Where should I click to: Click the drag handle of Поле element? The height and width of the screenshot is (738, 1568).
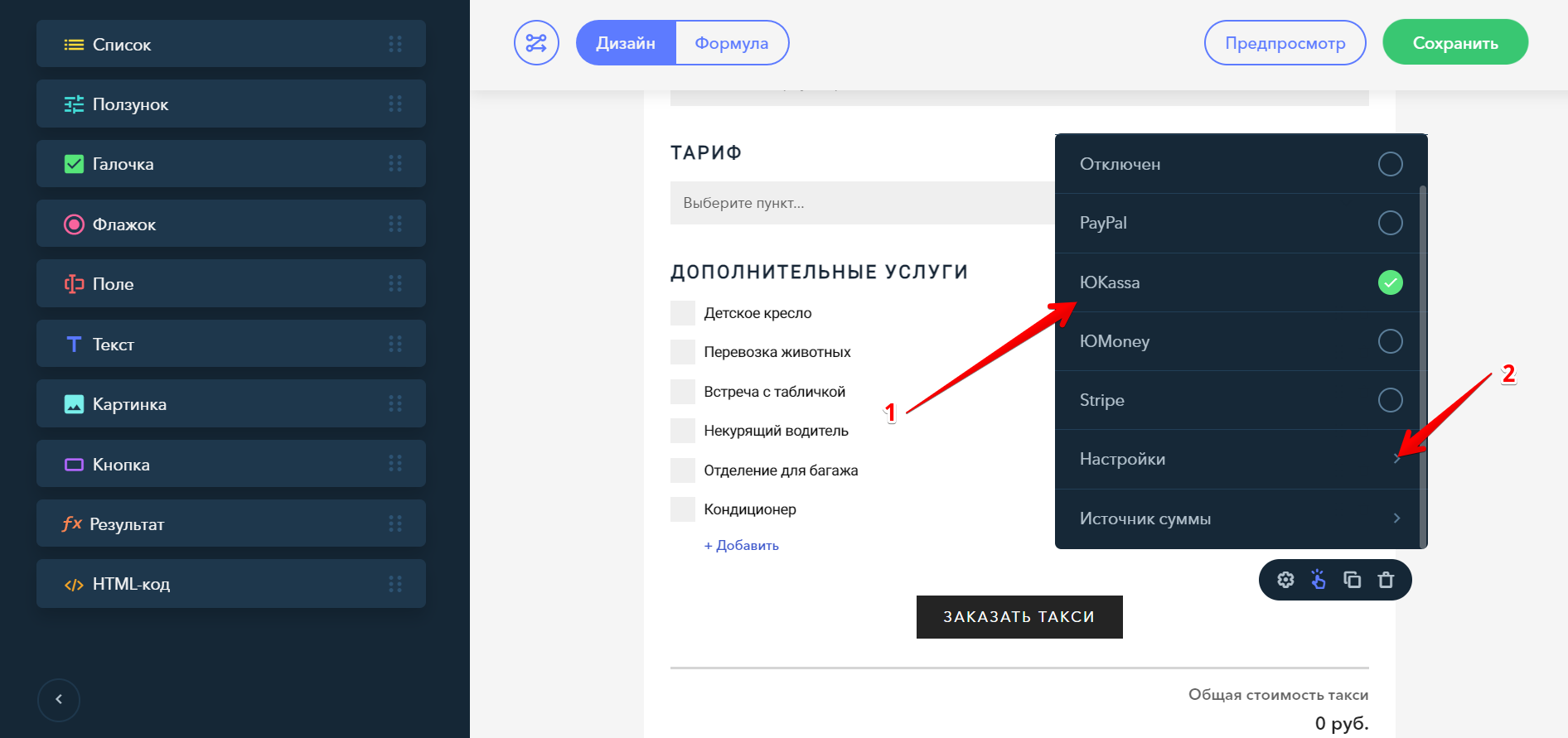coord(395,283)
